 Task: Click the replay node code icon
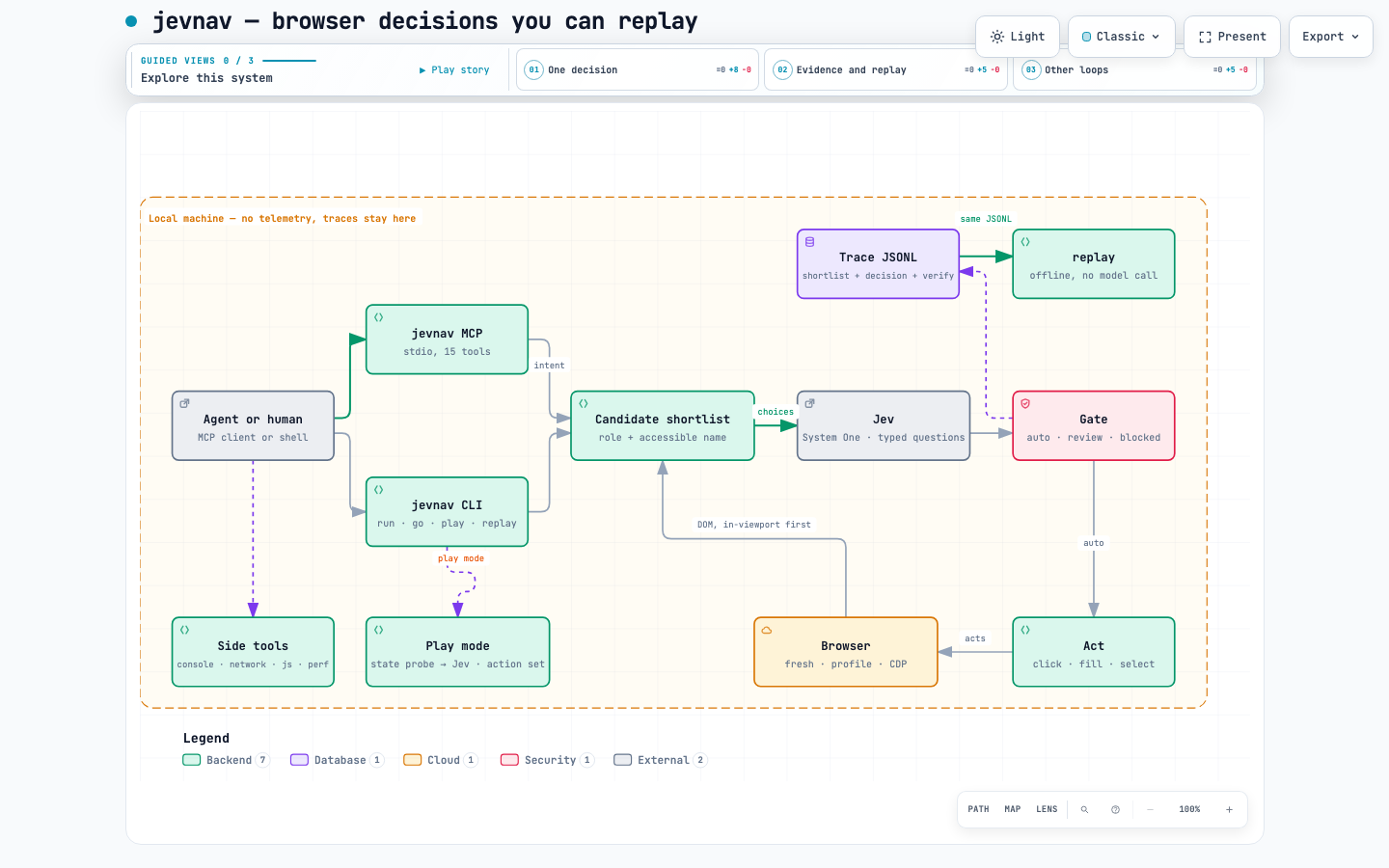[x=1025, y=242]
